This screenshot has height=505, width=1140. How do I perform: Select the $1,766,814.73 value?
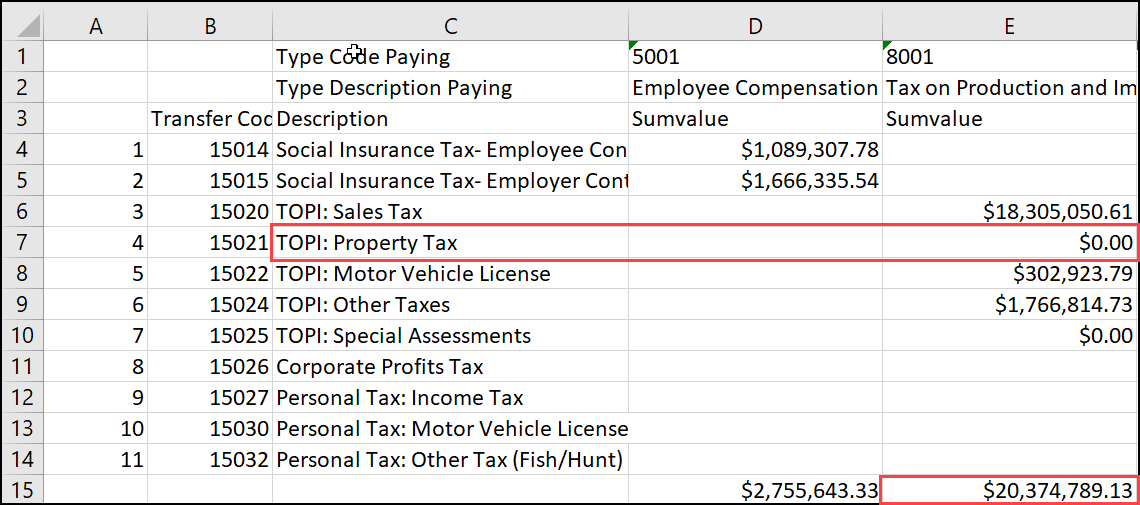(1009, 304)
